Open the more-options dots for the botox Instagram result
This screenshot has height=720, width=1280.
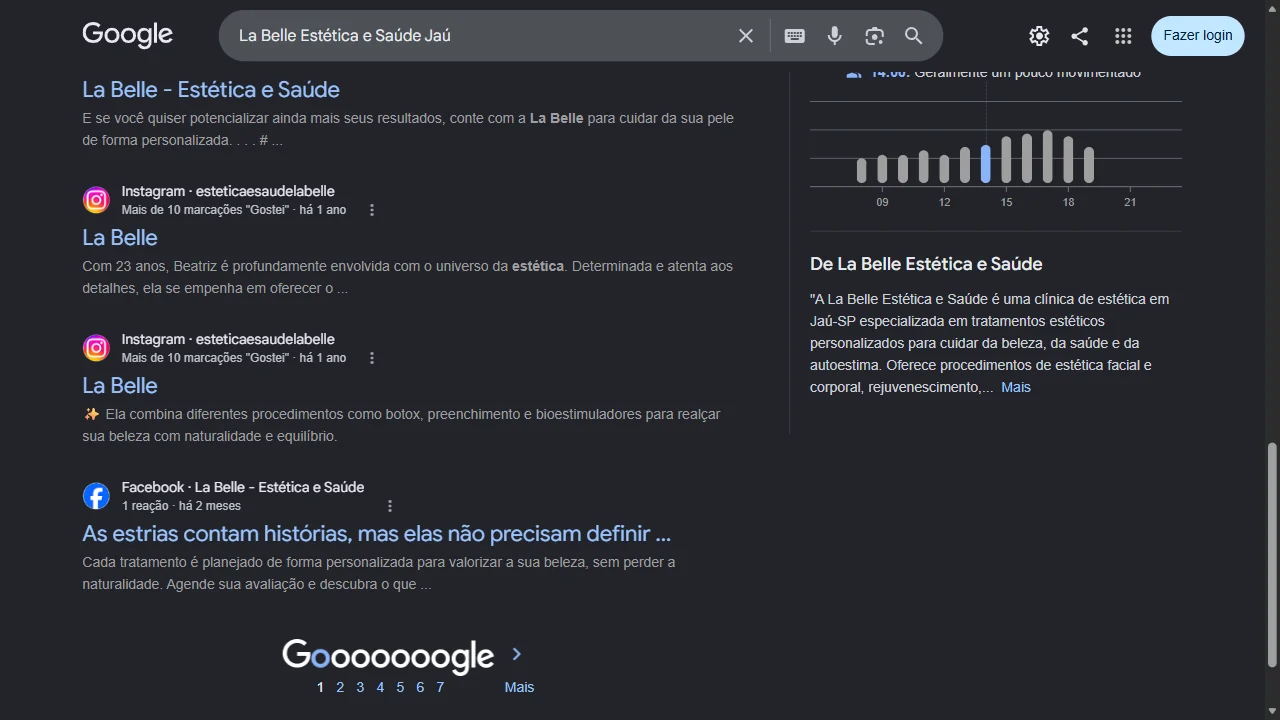point(372,358)
